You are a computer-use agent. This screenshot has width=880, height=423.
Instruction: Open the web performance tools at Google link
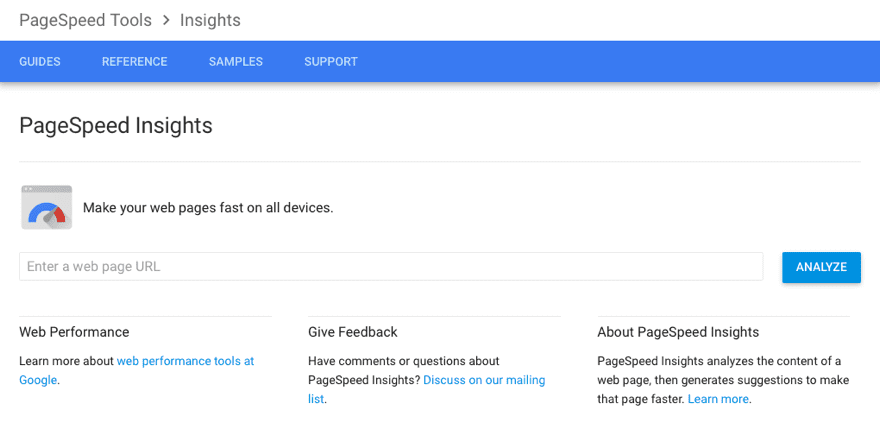pyautogui.click(x=136, y=370)
